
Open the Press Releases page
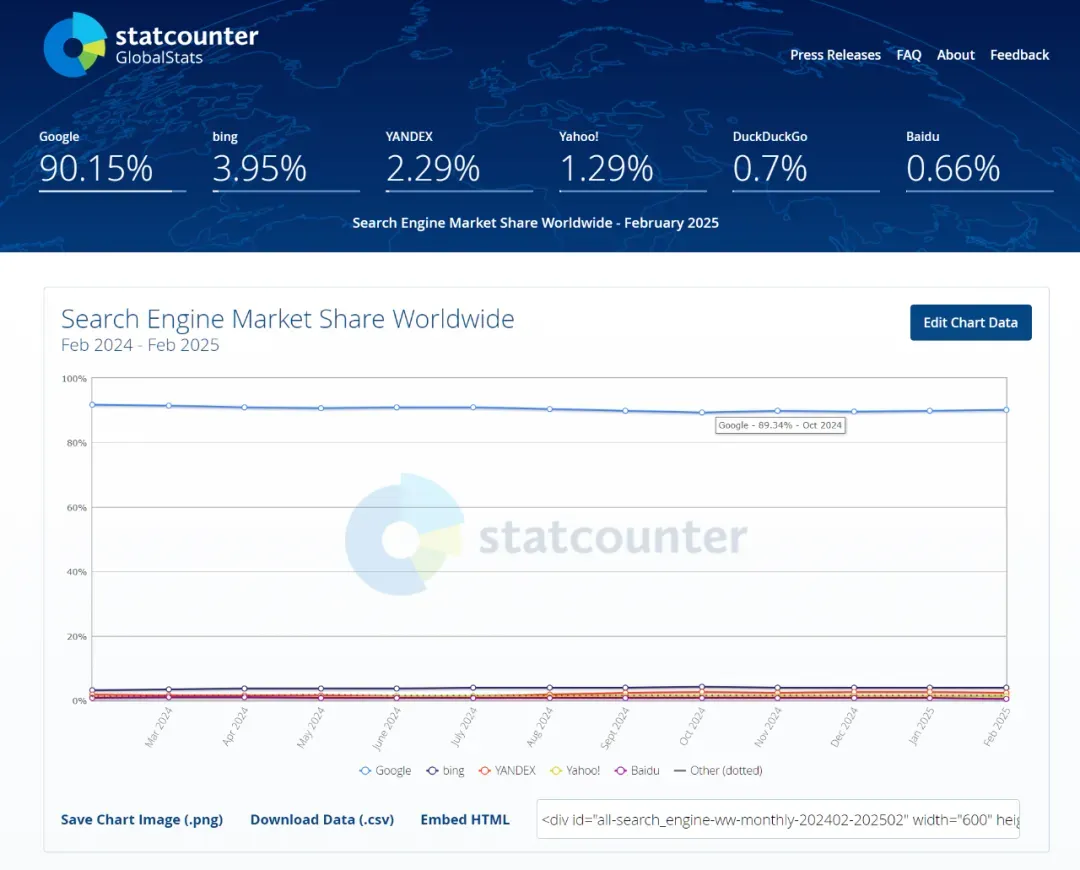835,55
